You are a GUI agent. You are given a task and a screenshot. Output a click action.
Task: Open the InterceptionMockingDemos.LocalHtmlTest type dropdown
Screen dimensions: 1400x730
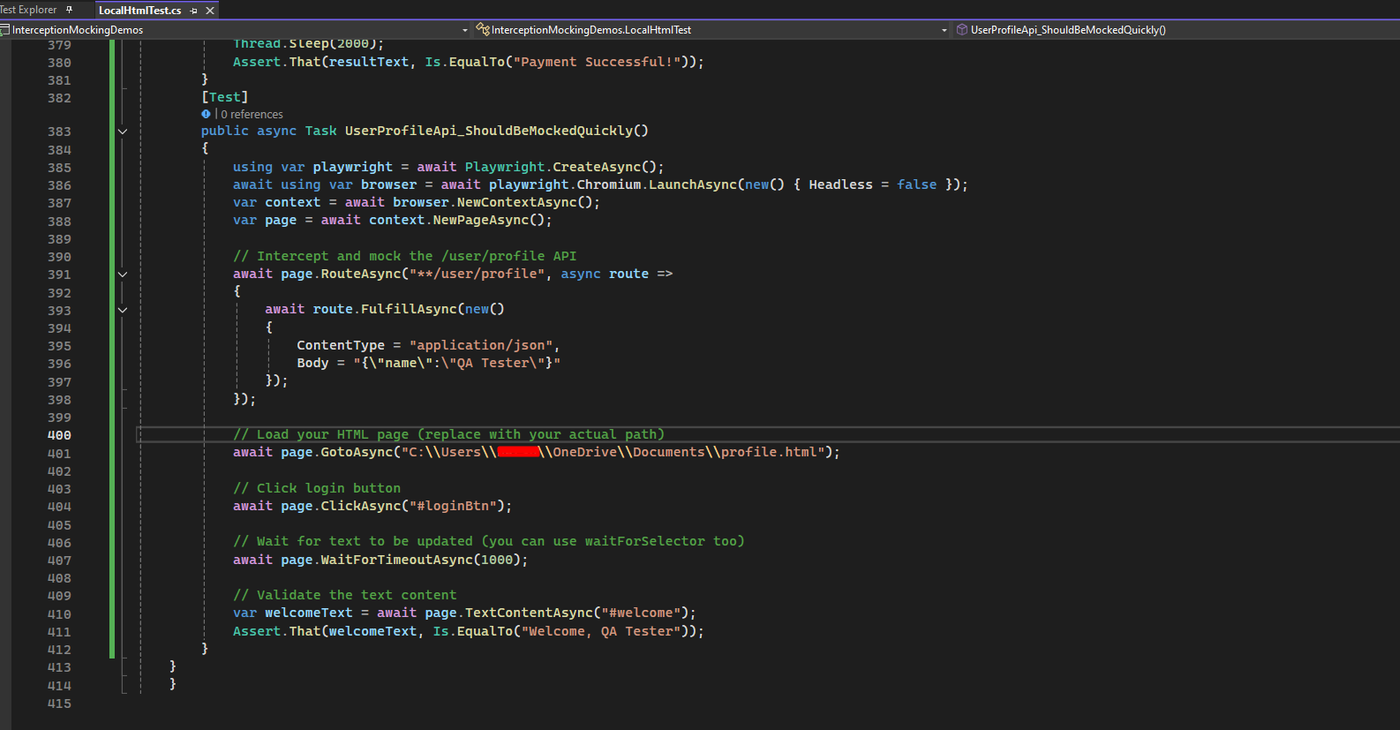712,29
